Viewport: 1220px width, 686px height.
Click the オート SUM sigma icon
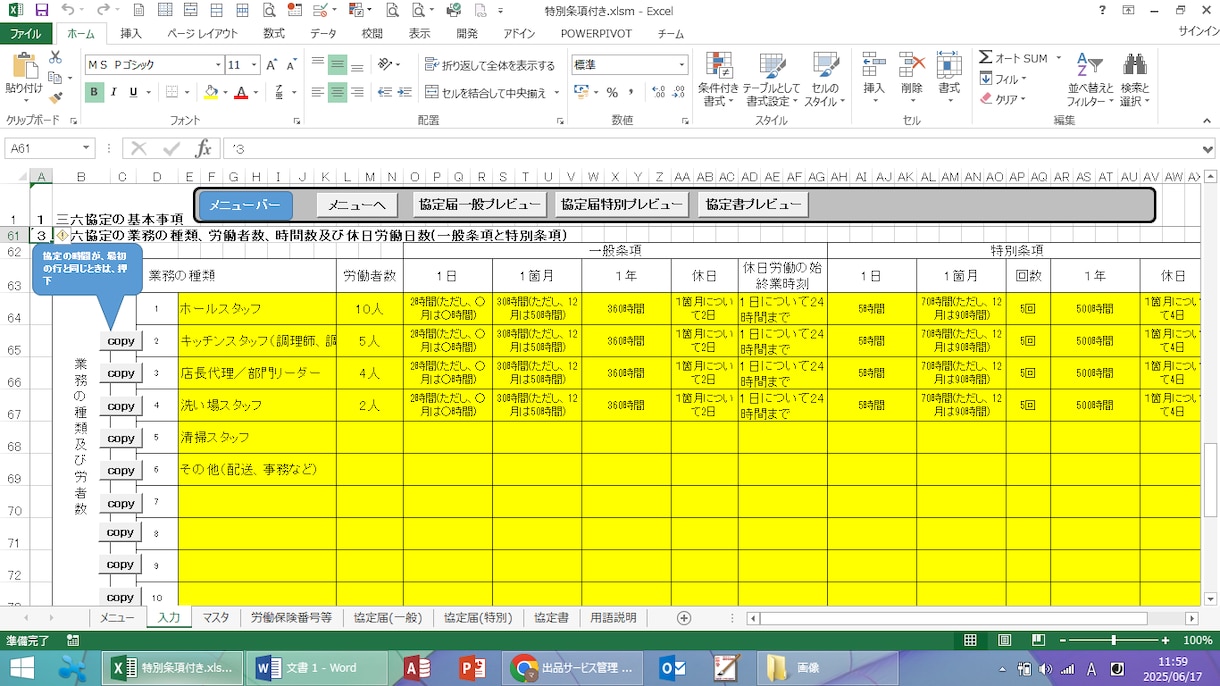[986, 58]
